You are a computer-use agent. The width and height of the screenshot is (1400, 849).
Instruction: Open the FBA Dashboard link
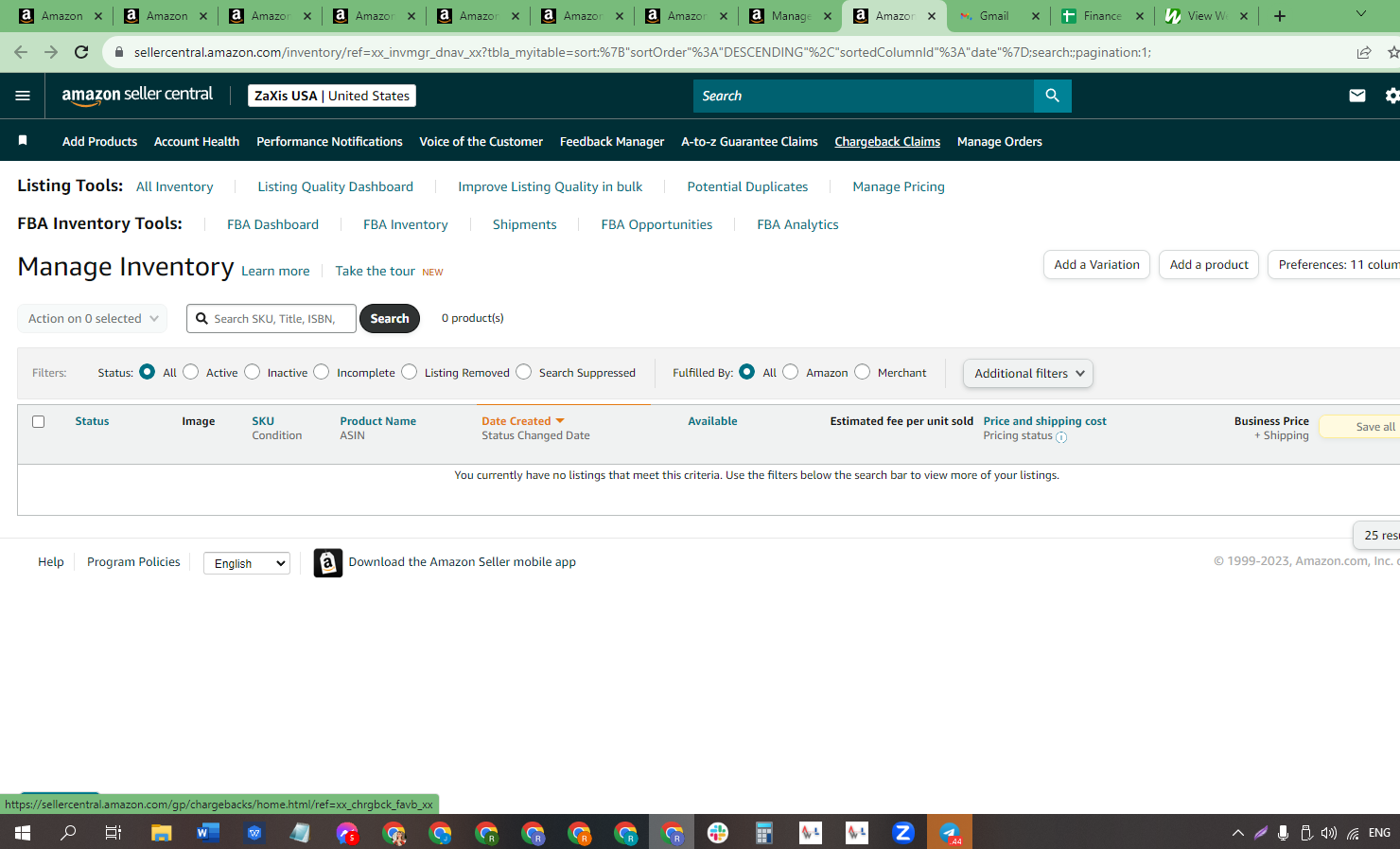pos(272,224)
